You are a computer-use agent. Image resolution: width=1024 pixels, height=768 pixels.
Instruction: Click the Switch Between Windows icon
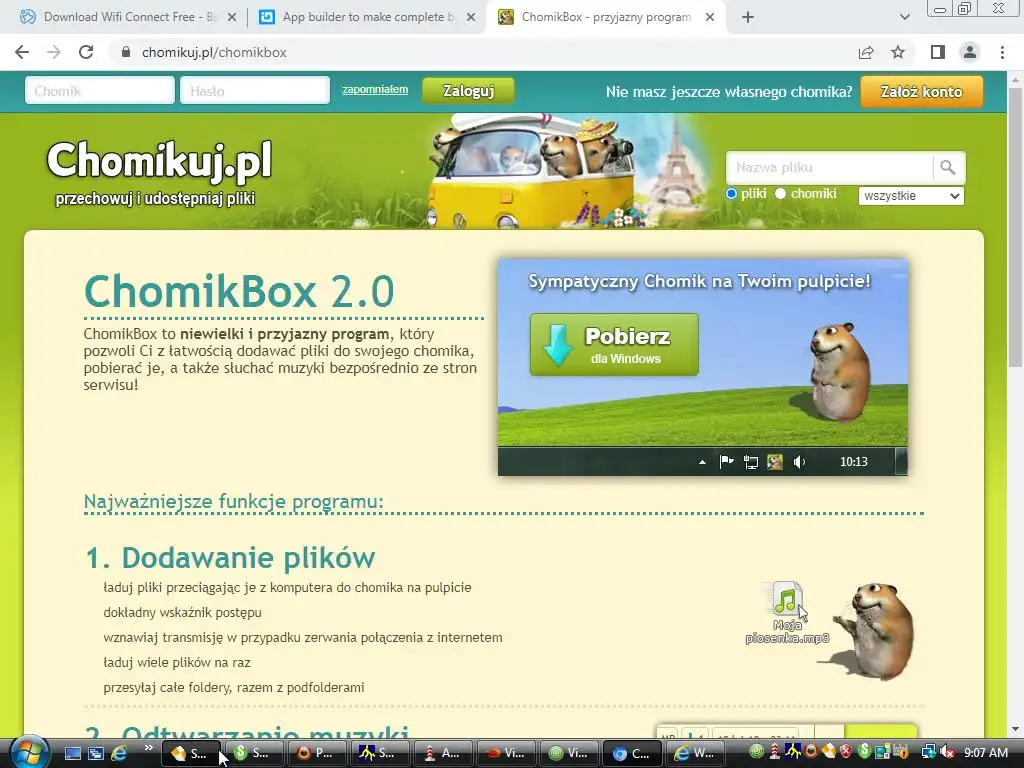[x=96, y=753]
